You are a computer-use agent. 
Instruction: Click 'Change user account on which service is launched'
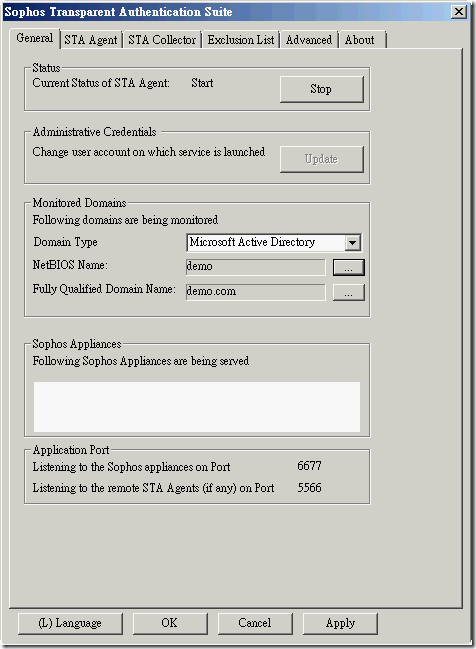tap(149, 152)
